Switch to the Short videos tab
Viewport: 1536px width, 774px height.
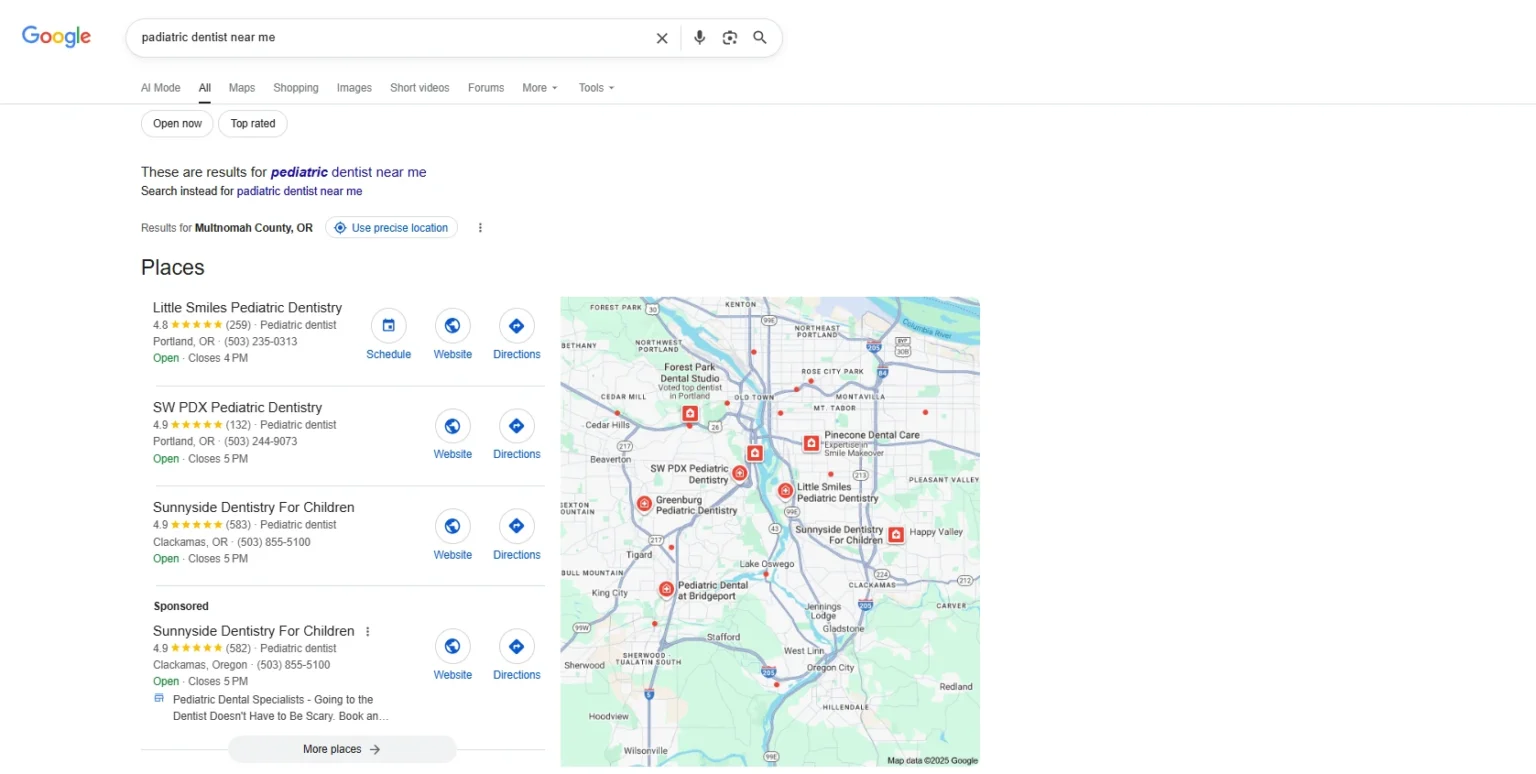[x=419, y=88]
